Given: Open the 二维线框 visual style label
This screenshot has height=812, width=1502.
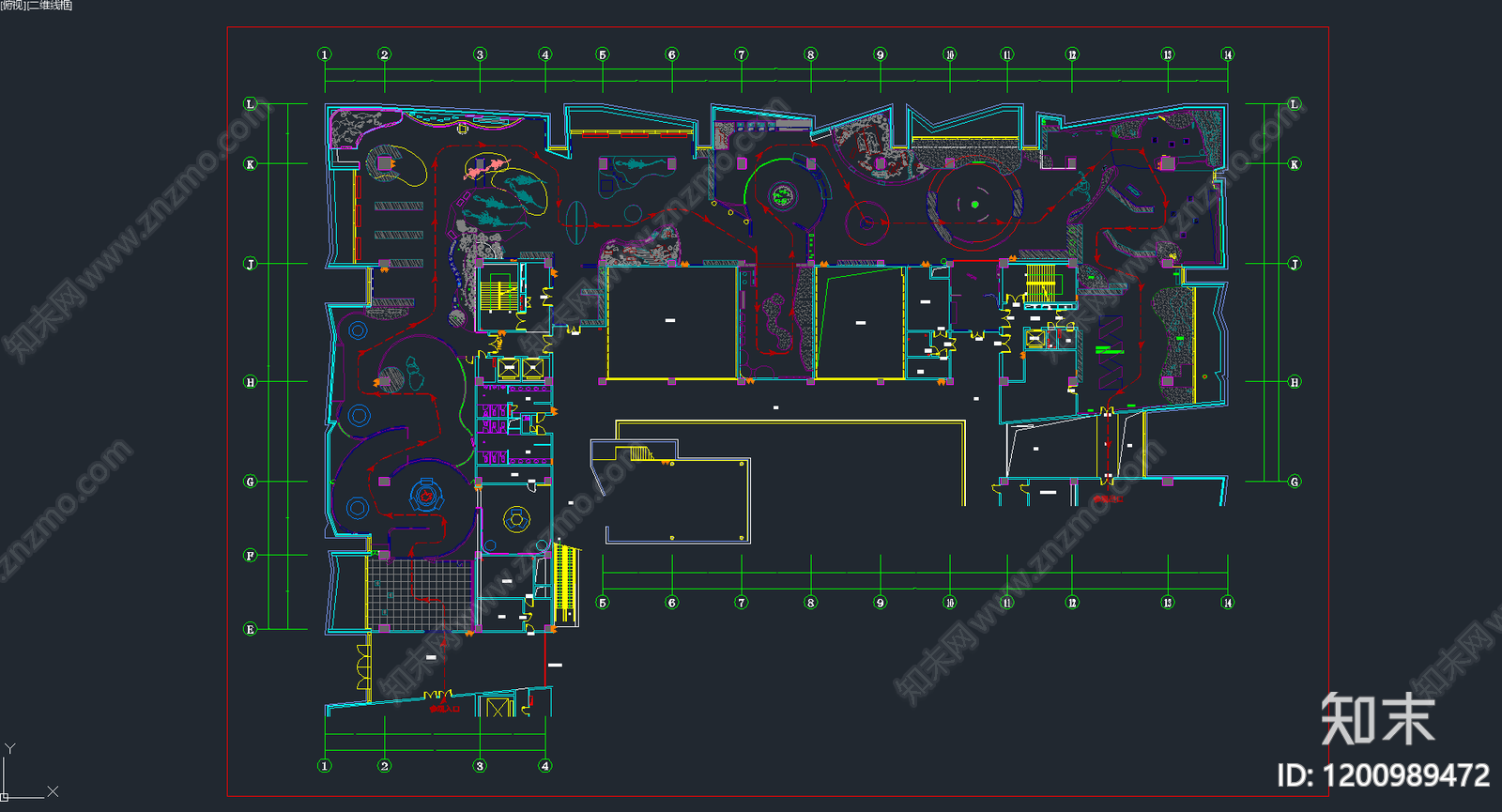Looking at the screenshot, I should click(51, 6).
